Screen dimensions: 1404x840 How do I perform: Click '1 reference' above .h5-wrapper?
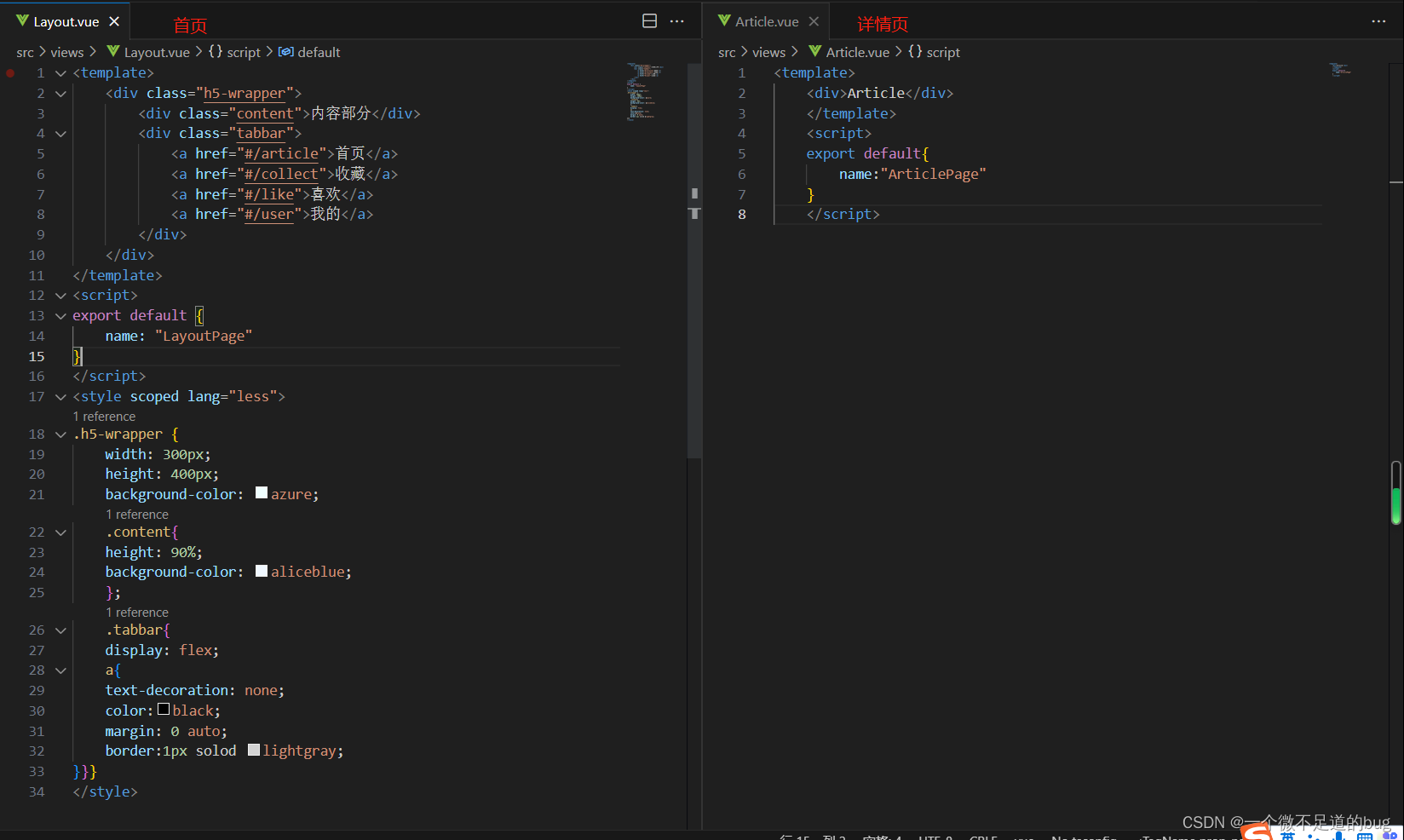pyautogui.click(x=104, y=417)
